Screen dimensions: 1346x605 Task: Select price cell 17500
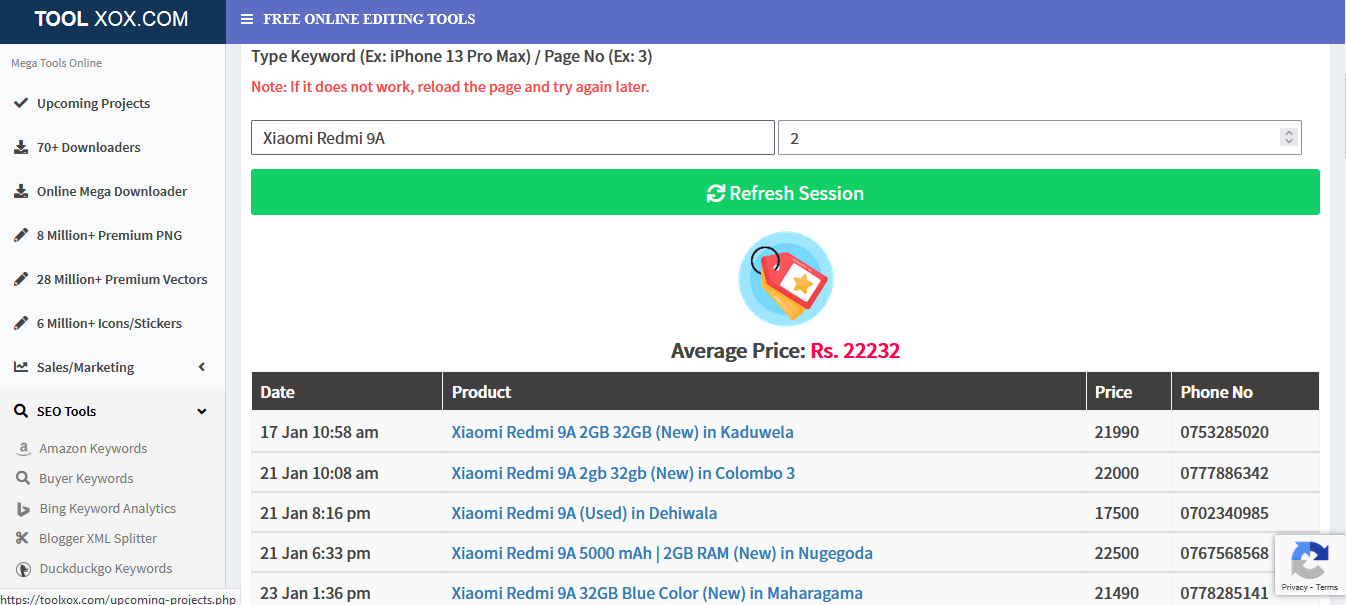(1117, 513)
